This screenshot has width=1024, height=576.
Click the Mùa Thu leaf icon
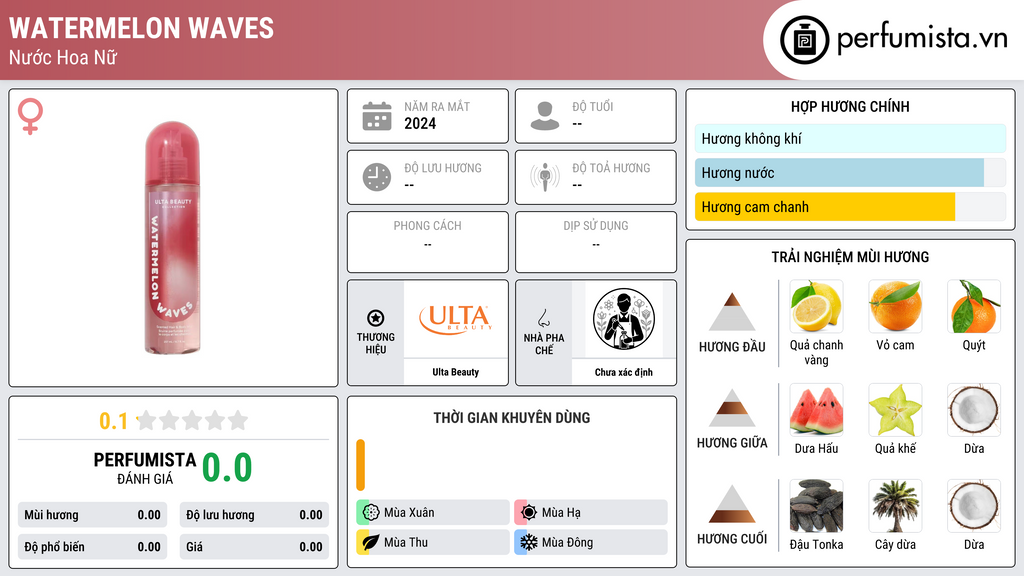coord(371,542)
